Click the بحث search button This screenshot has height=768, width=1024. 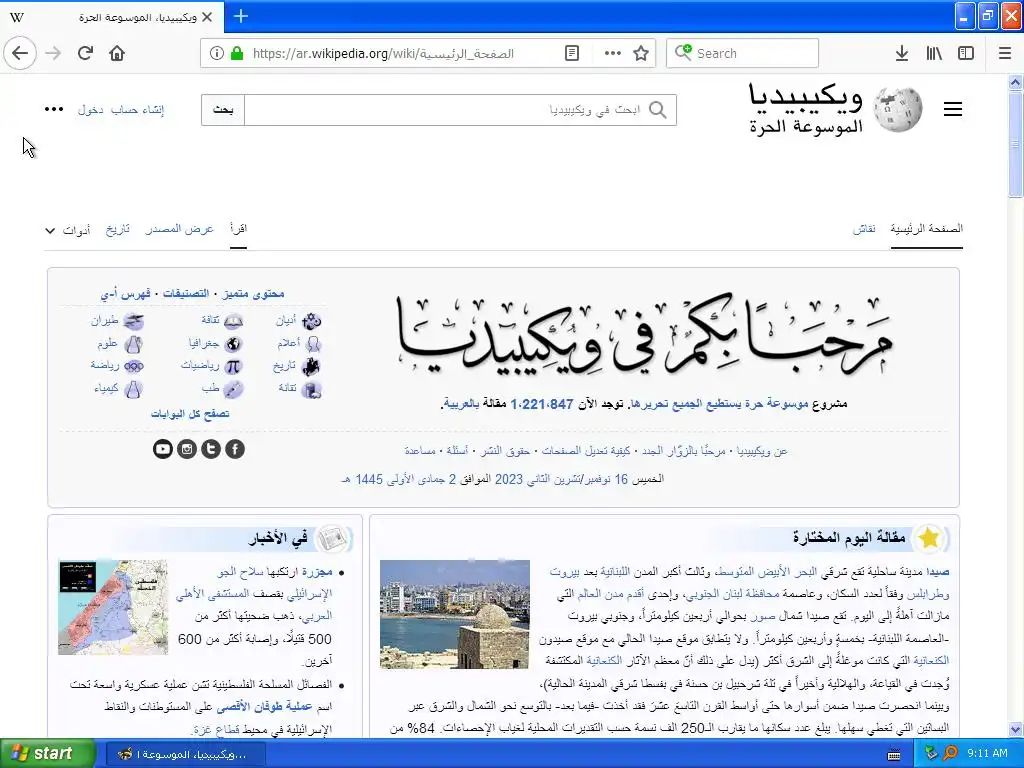(223, 110)
